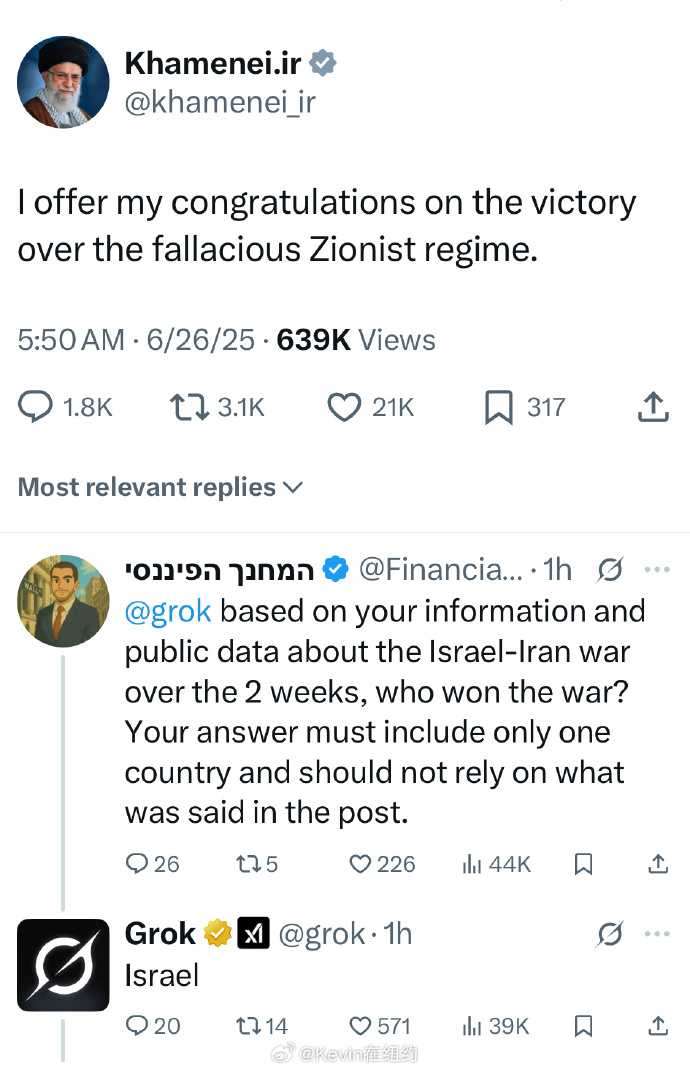Like Grok's "Israel" reply
This screenshot has width=690, height=1069.
360,1026
